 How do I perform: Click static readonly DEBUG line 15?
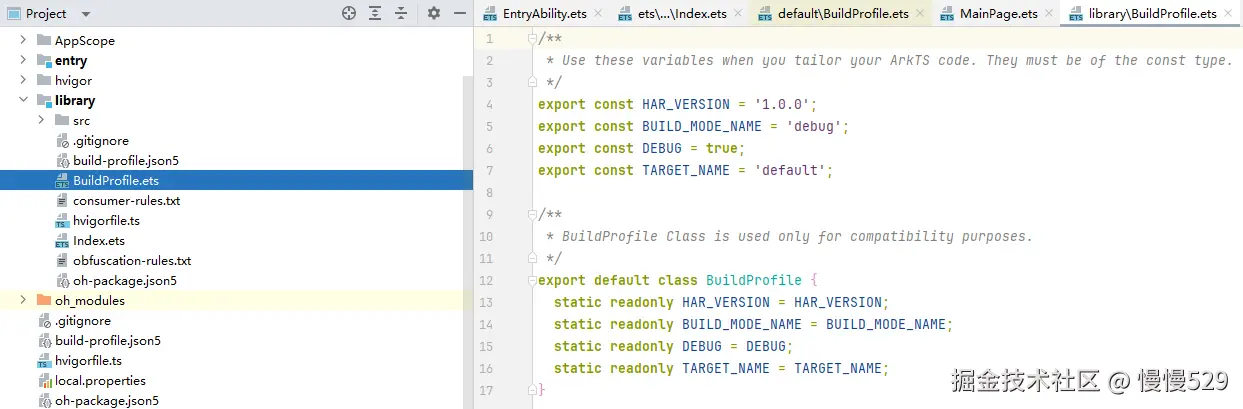point(673,346)
